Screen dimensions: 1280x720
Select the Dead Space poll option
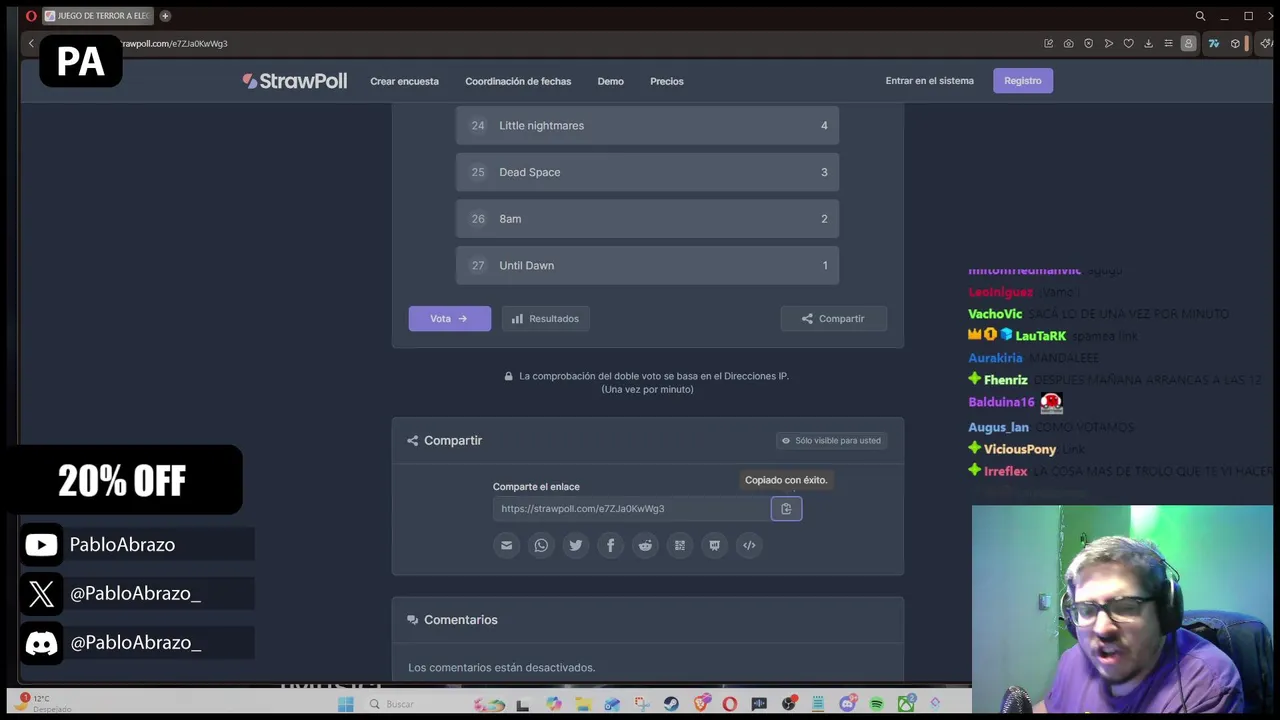pyautogui.click(x=647, y=172)
